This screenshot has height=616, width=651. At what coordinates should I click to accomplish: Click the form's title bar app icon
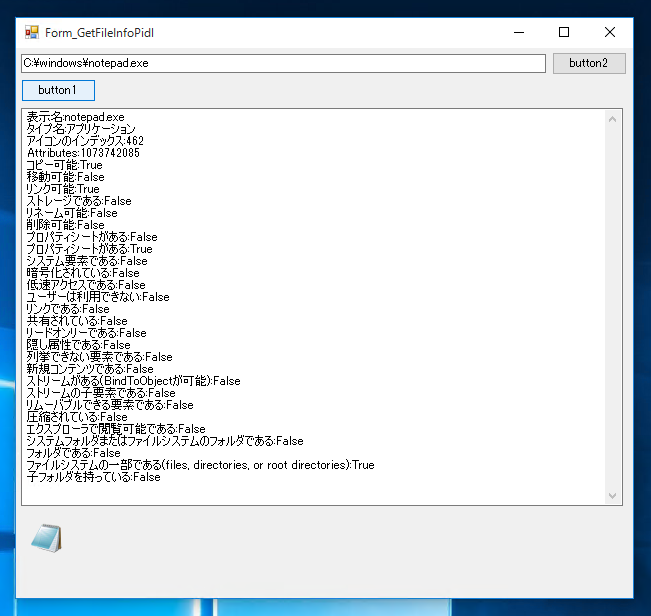32,32
